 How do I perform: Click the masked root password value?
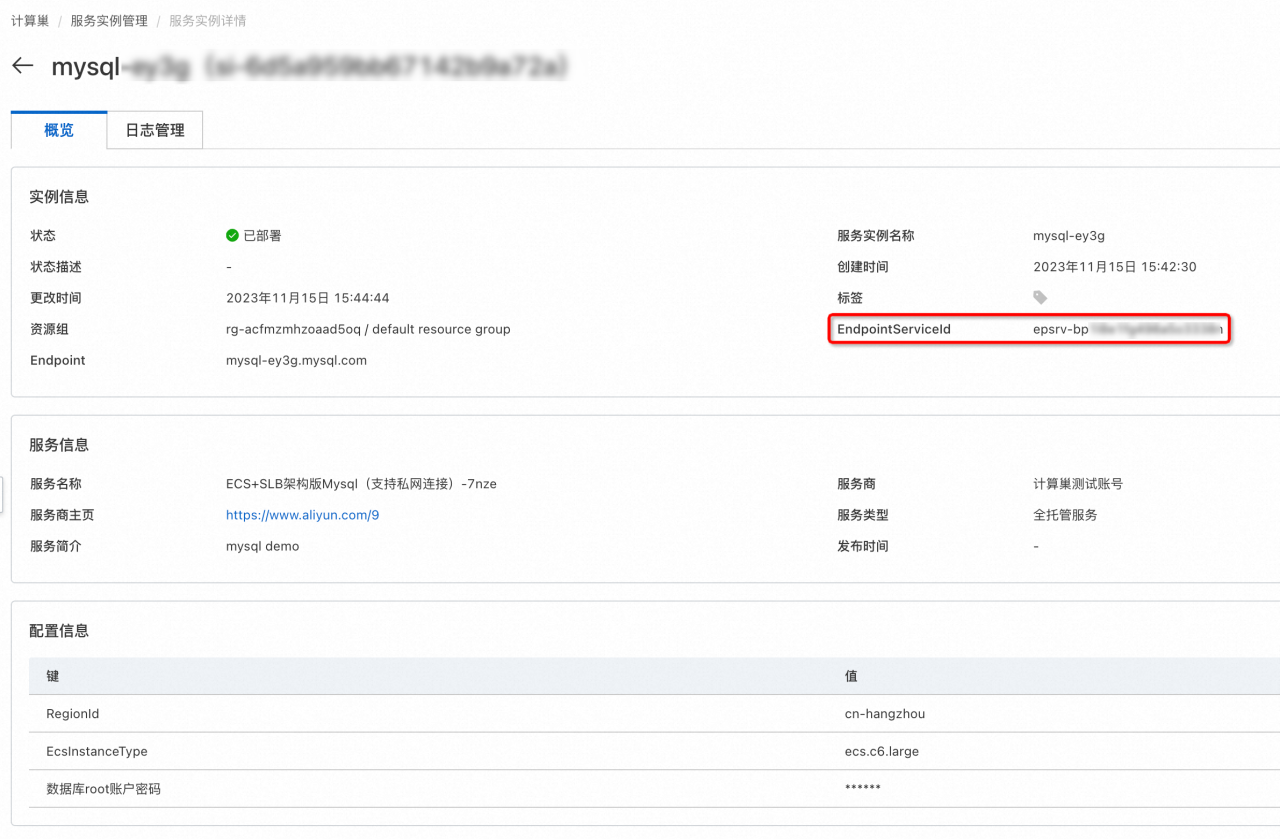(862, 789)
